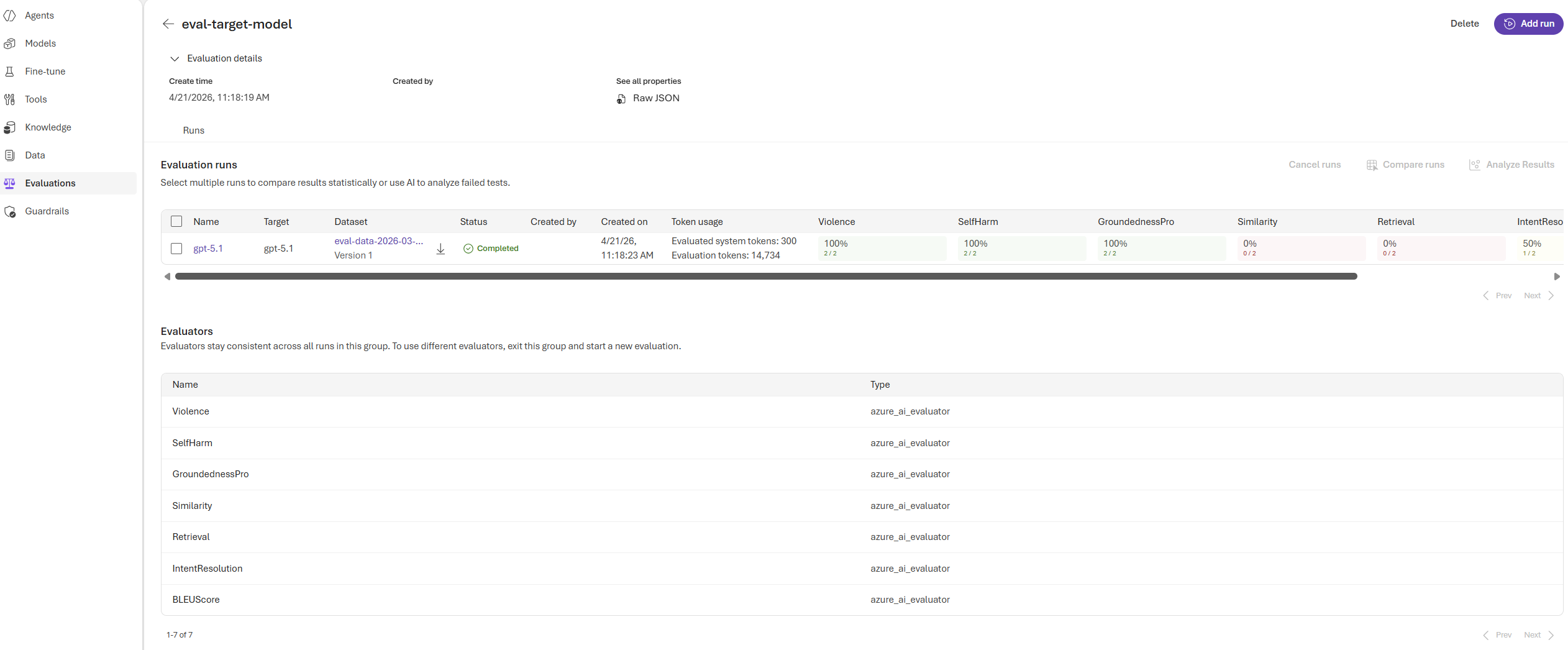1568x650 pixels.
Task: Click the SelfHarm 100% score bar
Action: [1022, 248]
